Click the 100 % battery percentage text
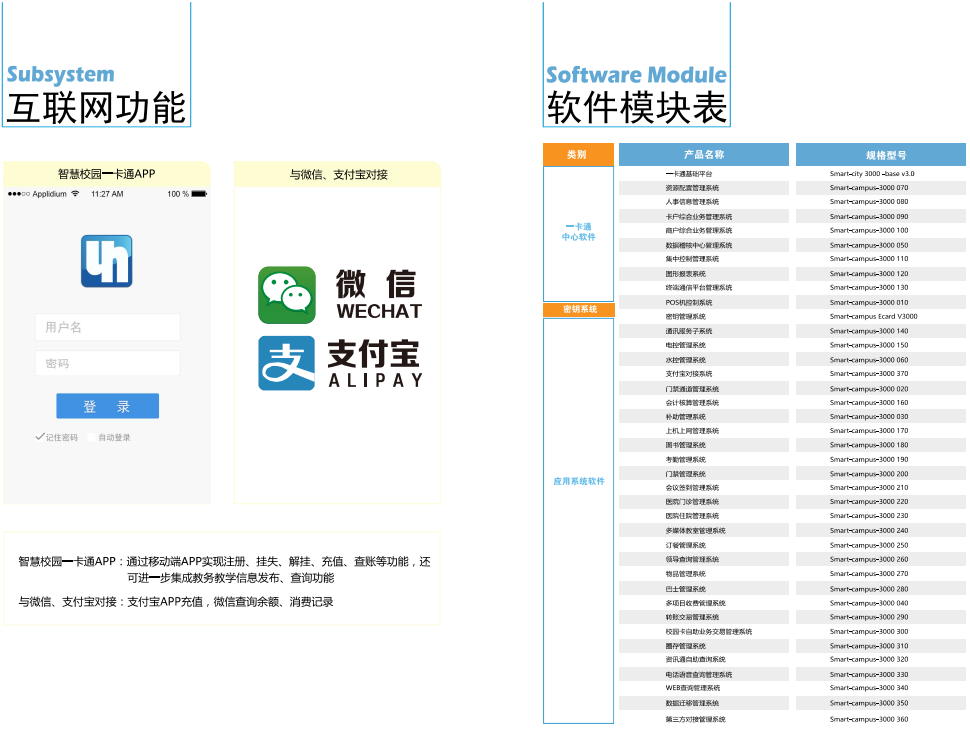970x729 pixels. click(x=178, y=194)
